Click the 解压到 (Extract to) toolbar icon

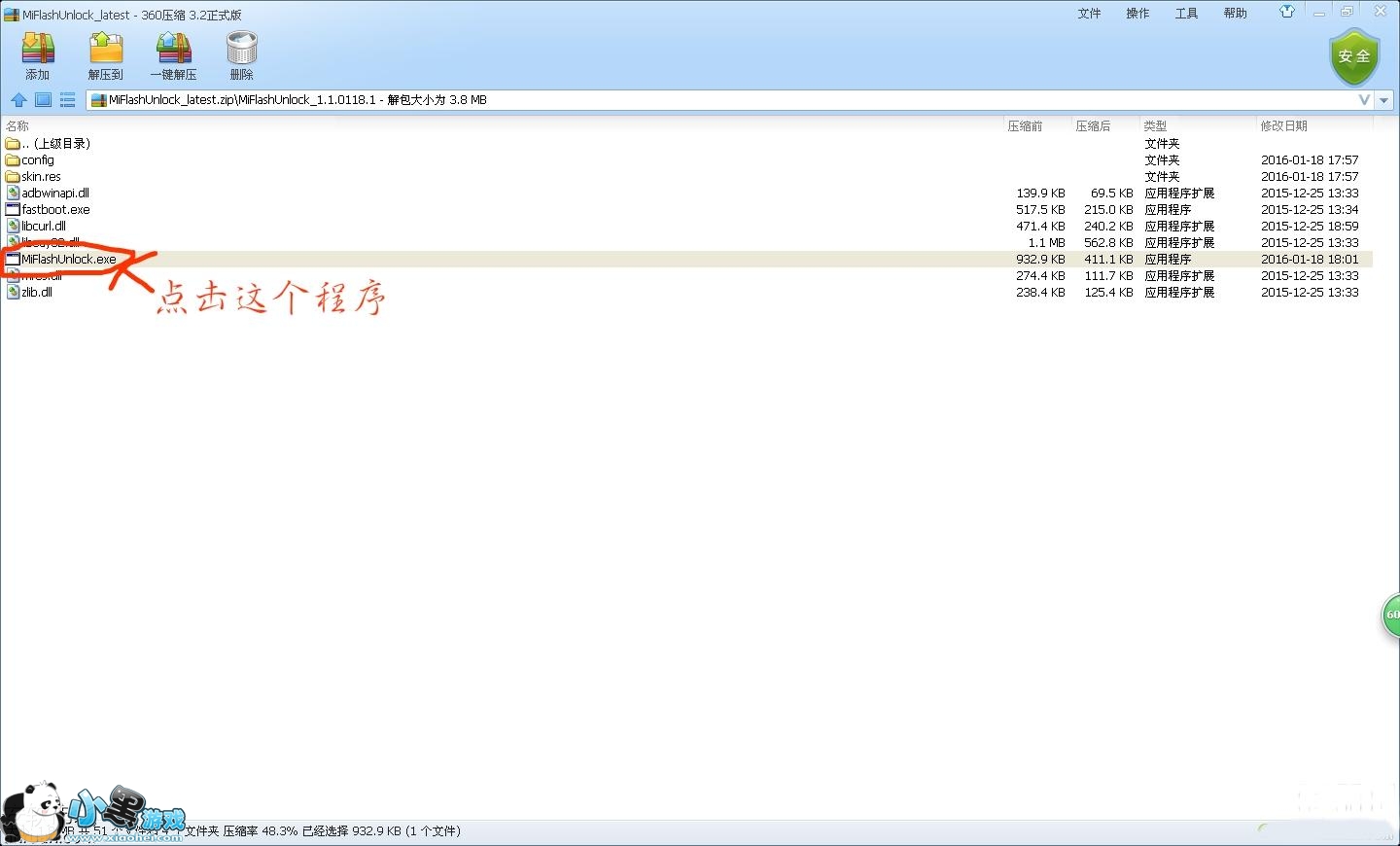coord(106,50)
